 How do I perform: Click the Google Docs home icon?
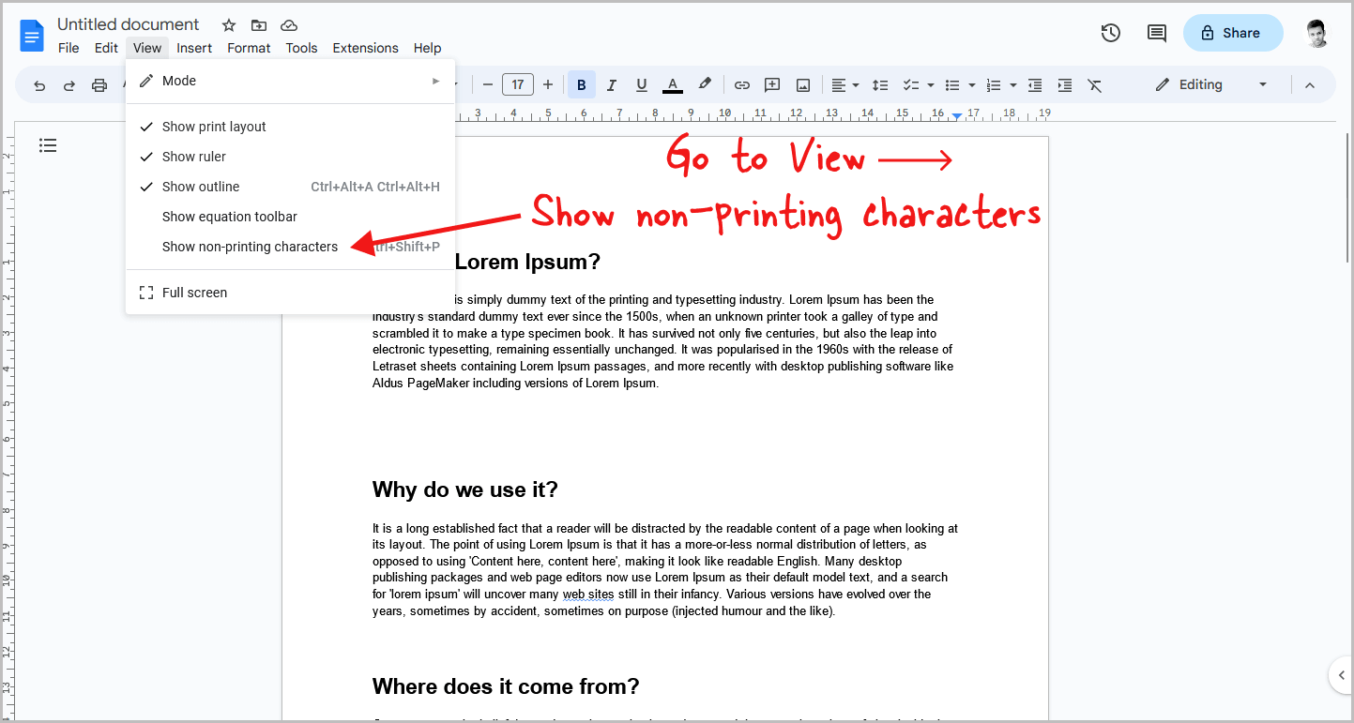pyautogui.click(x=32, y=36)
